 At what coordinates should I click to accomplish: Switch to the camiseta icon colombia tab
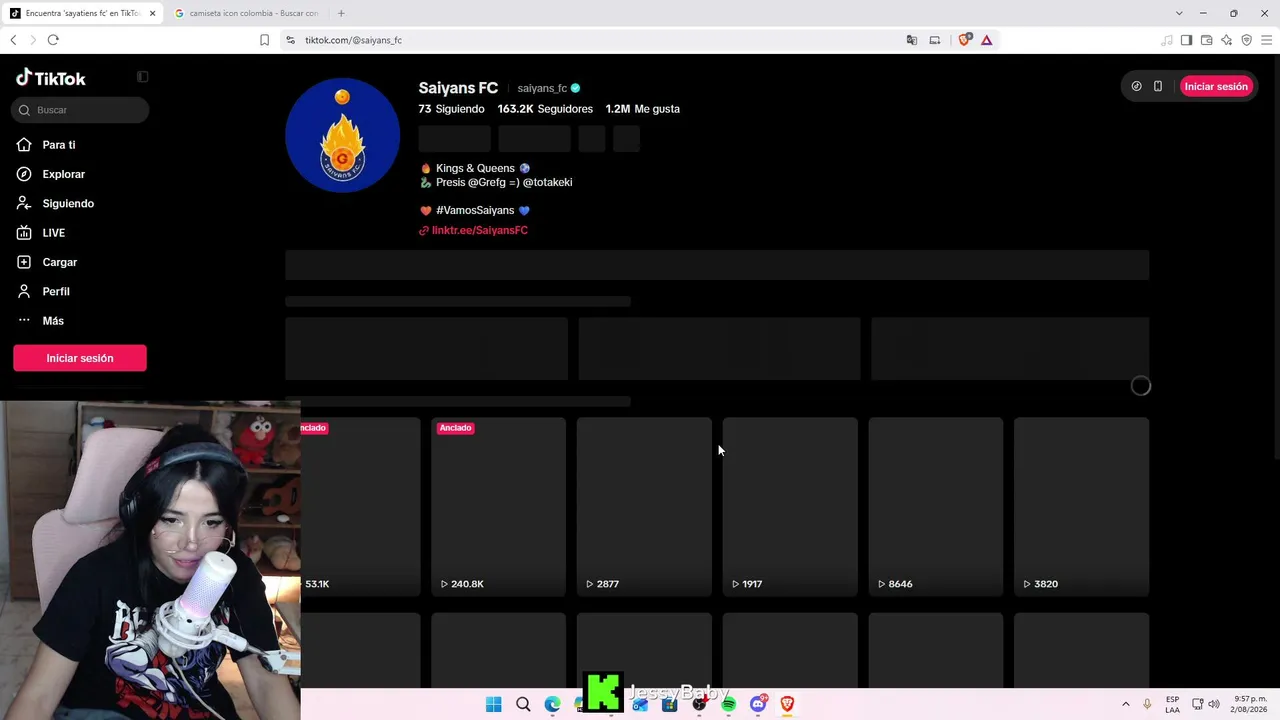coord(246,13)
